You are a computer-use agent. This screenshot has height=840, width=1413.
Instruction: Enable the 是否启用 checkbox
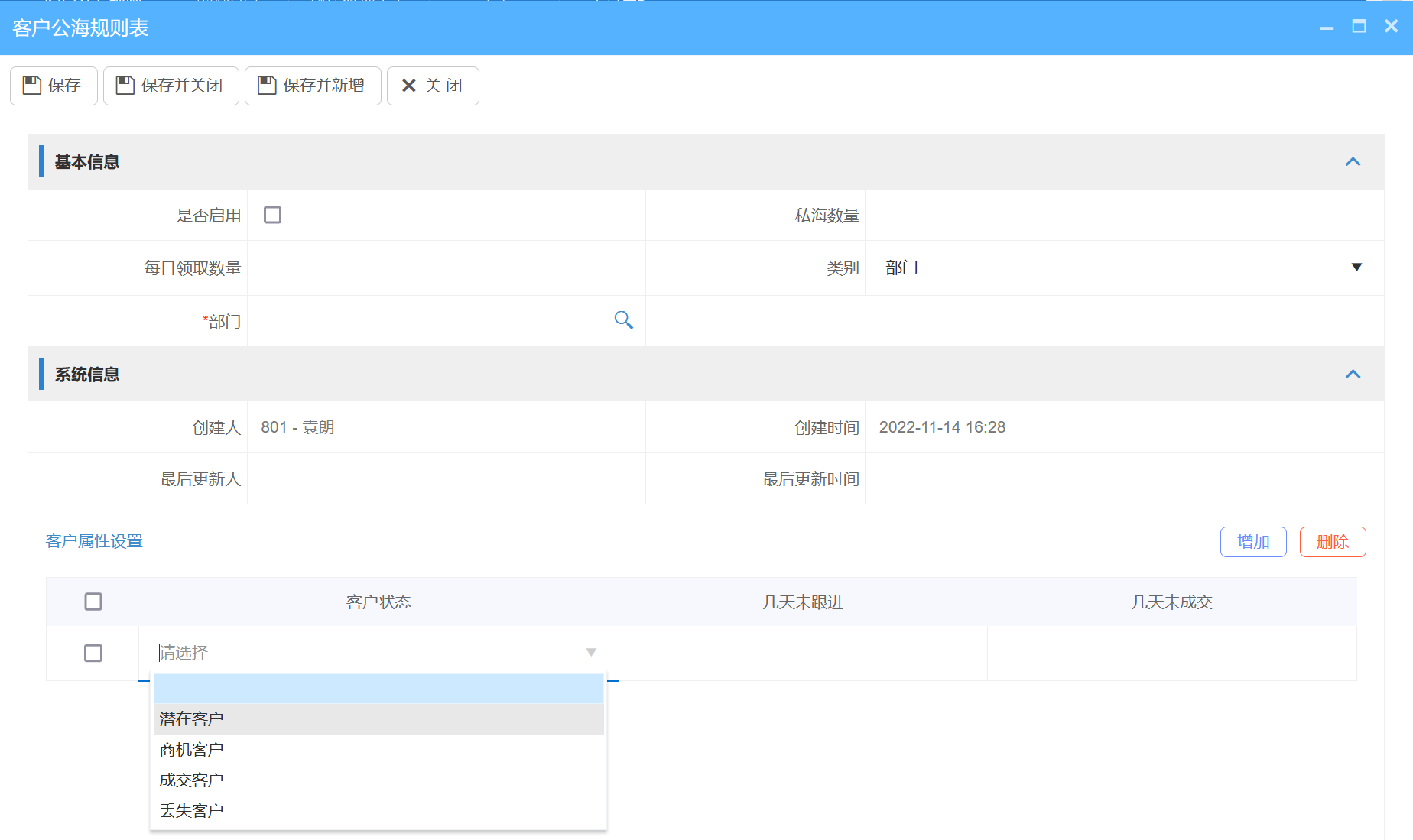pos(272,215)
